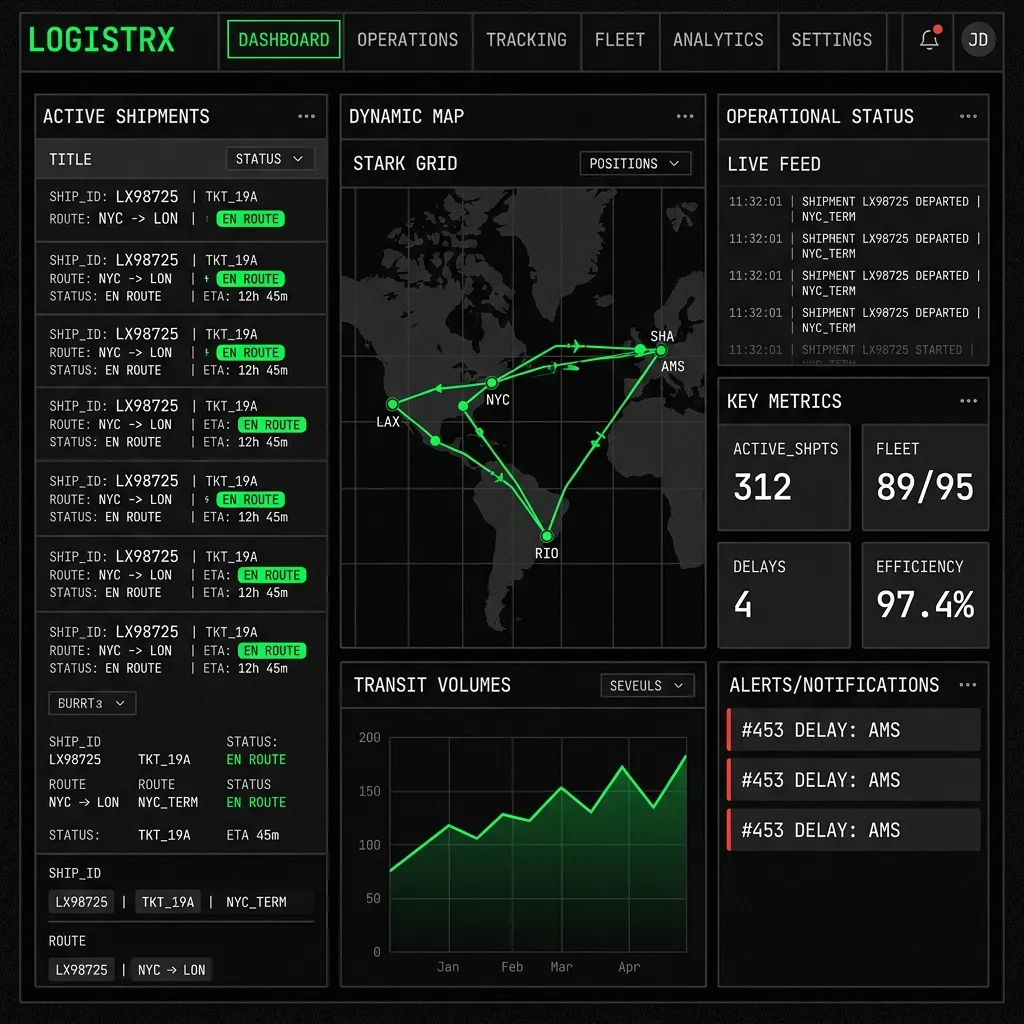This screenshot has width=1024, height=1024.
Task: Click the LAX node on the map
Action: tap(392, 404)
